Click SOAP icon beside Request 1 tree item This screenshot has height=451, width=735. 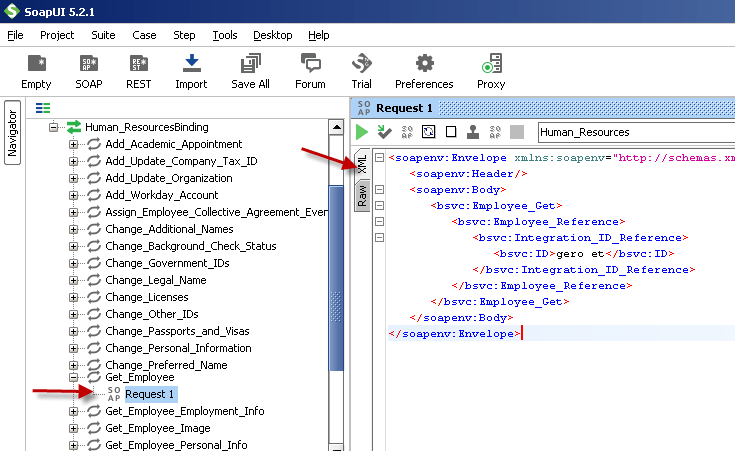(x=114, y=394)
